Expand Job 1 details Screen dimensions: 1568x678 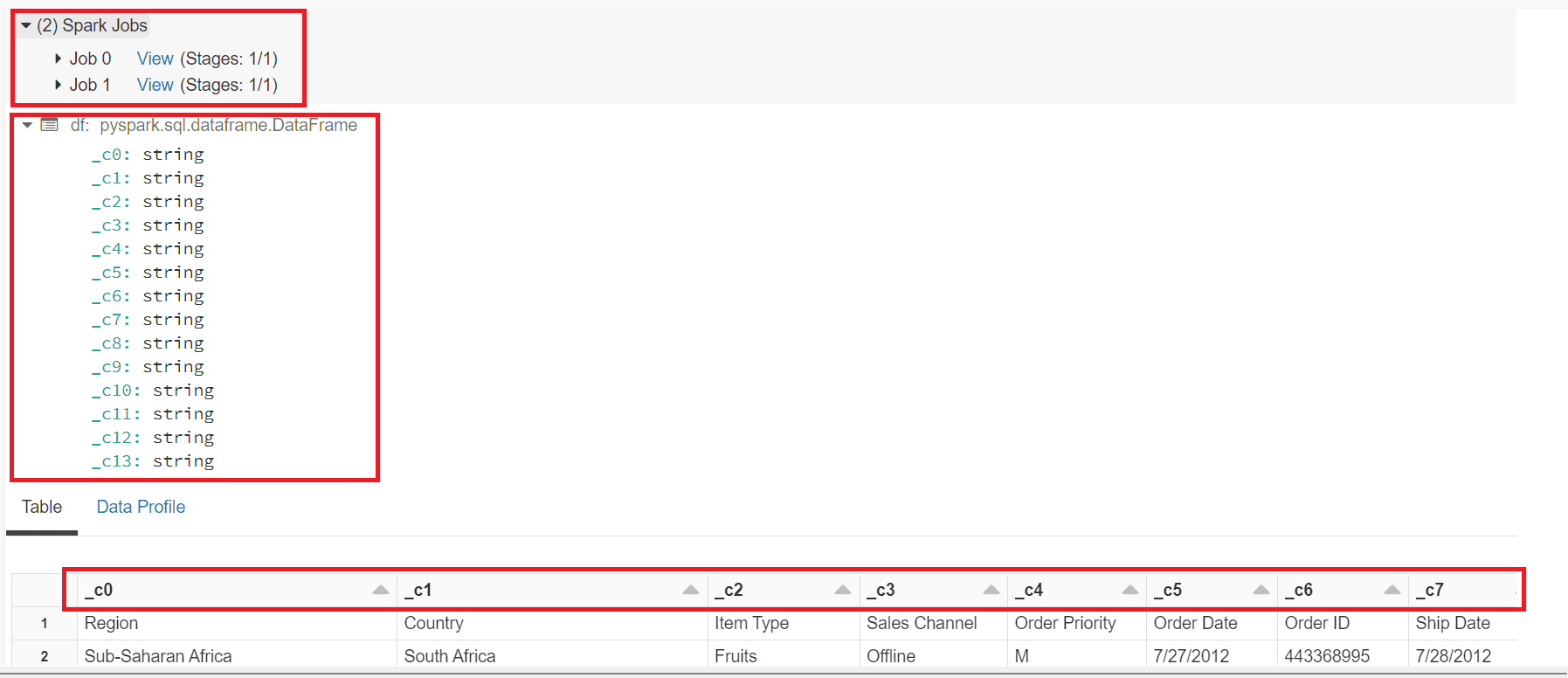click(x=58, y=85)
